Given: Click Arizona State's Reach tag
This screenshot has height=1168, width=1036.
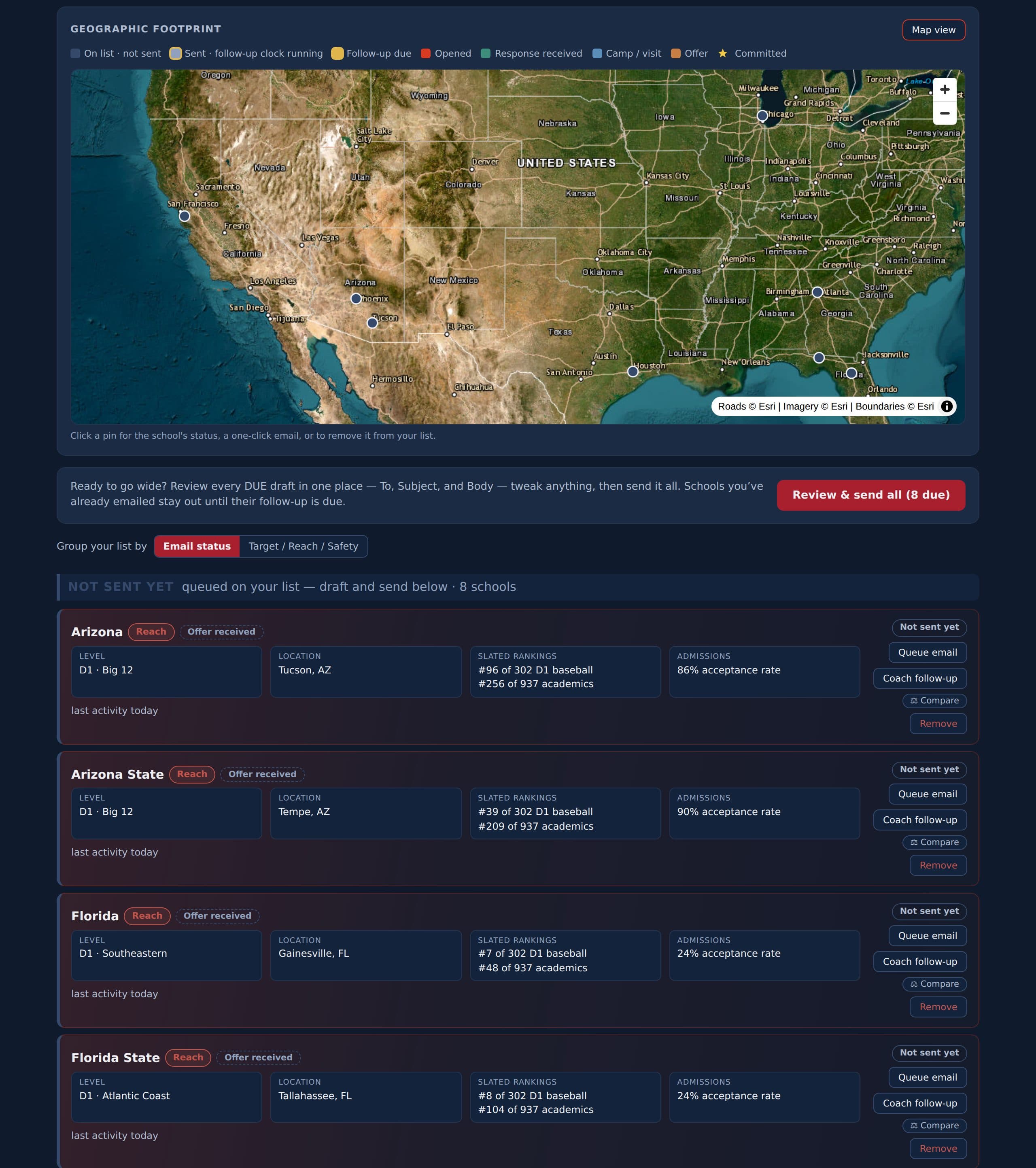Looking at the screenshot, I should pos(192,774).
